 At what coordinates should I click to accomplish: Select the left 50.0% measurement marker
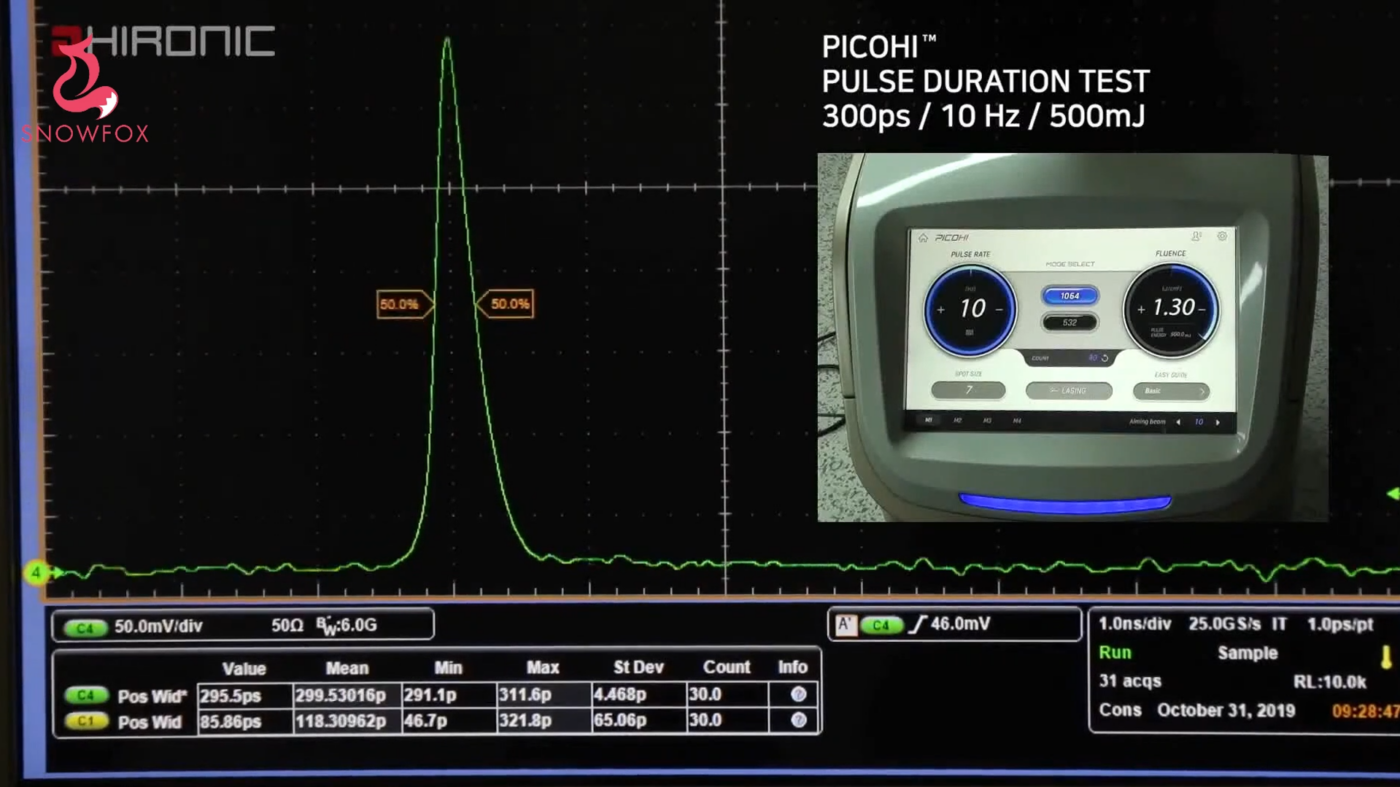pyautogui.click(x=404, y=304)
